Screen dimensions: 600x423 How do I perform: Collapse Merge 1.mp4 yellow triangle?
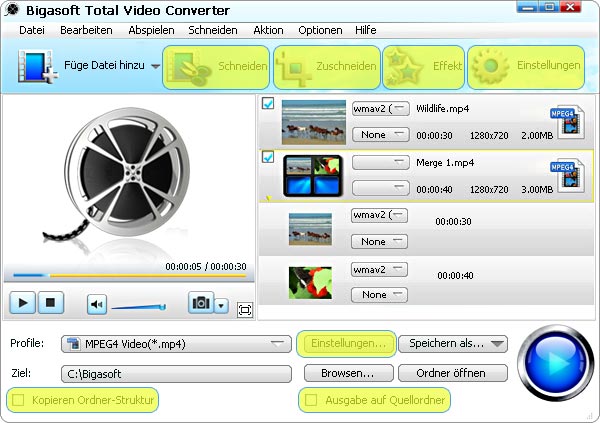coord(268,198)
